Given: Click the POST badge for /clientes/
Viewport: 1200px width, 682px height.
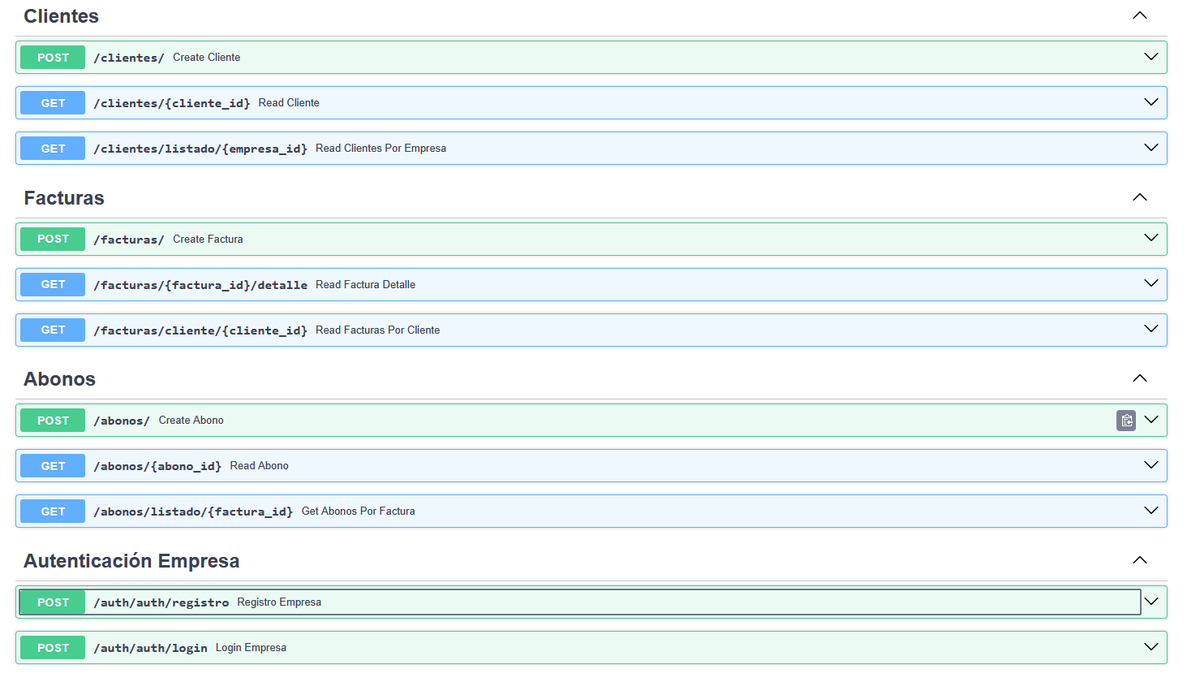Looking at the screenshot, I should point(53,58).
